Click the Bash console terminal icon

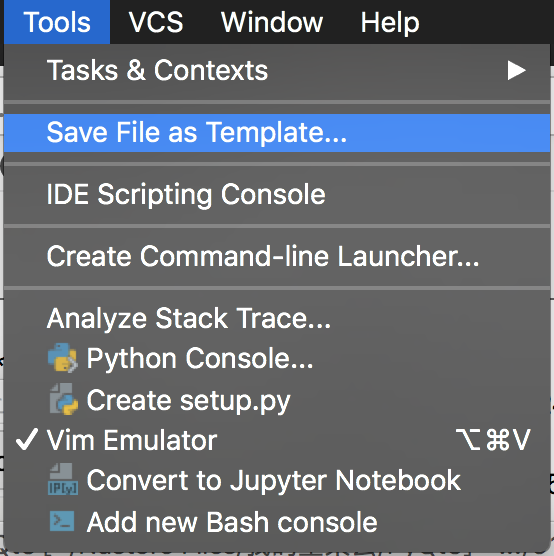point(62,521)
